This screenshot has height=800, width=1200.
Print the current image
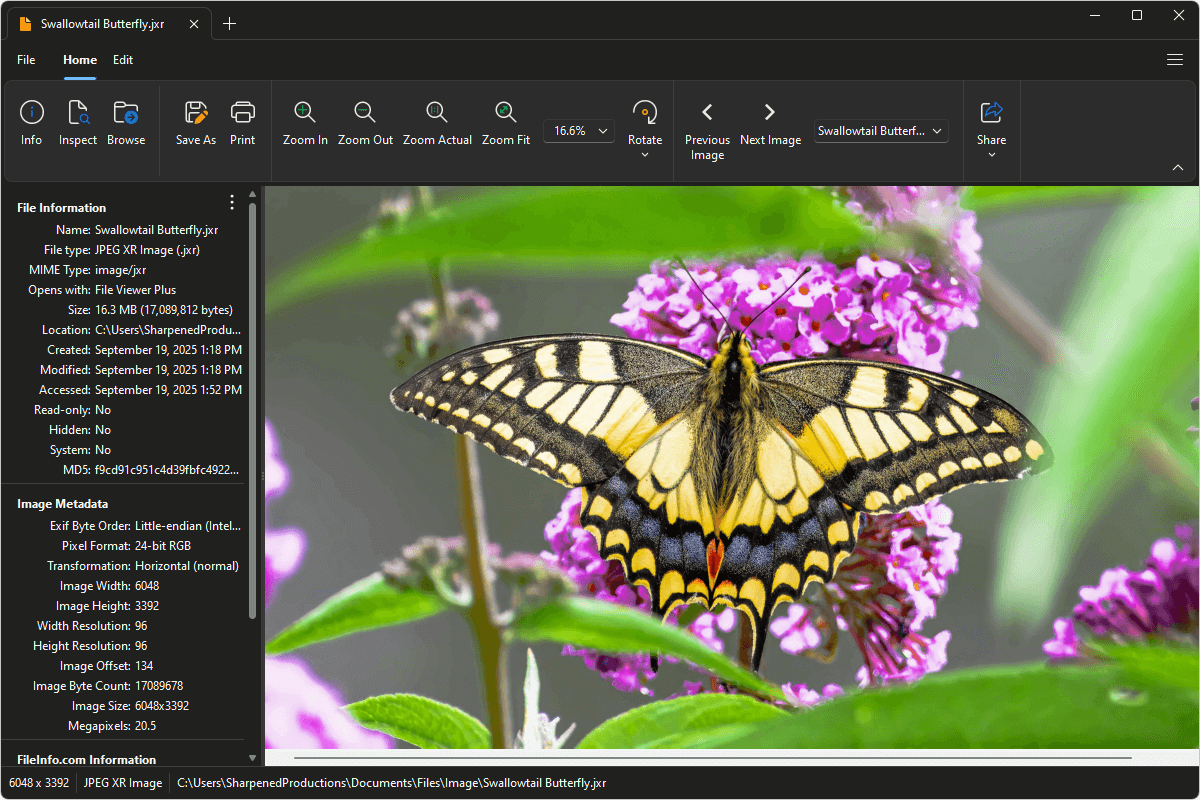pyautogui.click(x=243, y=113)
